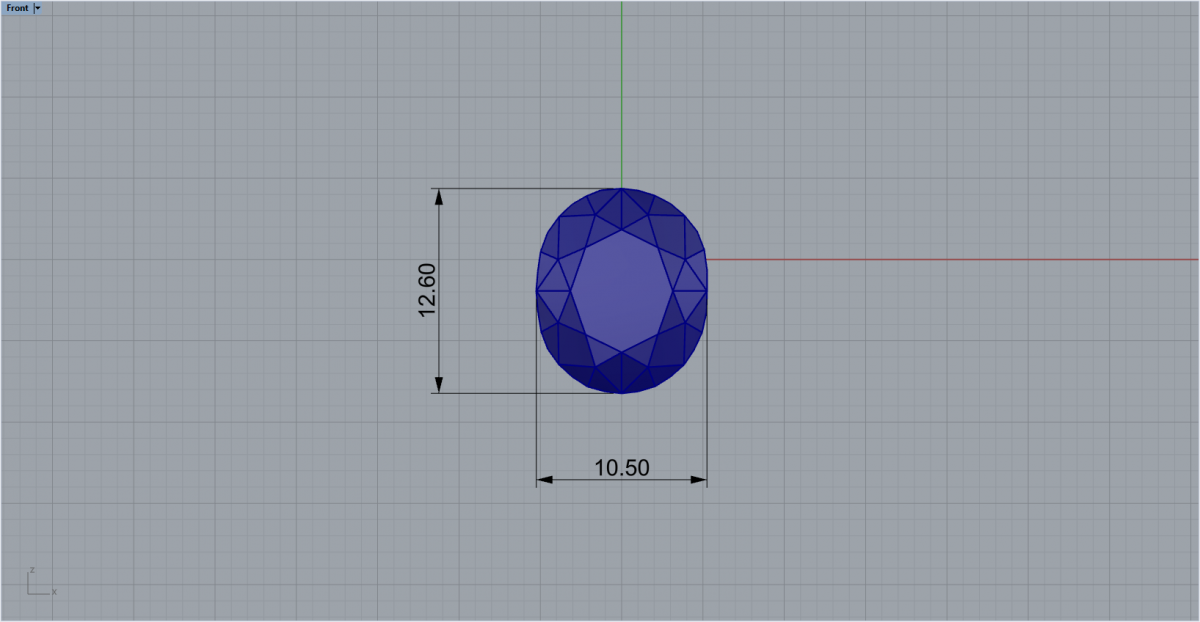The width and height of the screenshot is (1200, 622).
Task: Click the rightmost girdle point of the gem
Action: pyautogui.click(x=707, y=291)
